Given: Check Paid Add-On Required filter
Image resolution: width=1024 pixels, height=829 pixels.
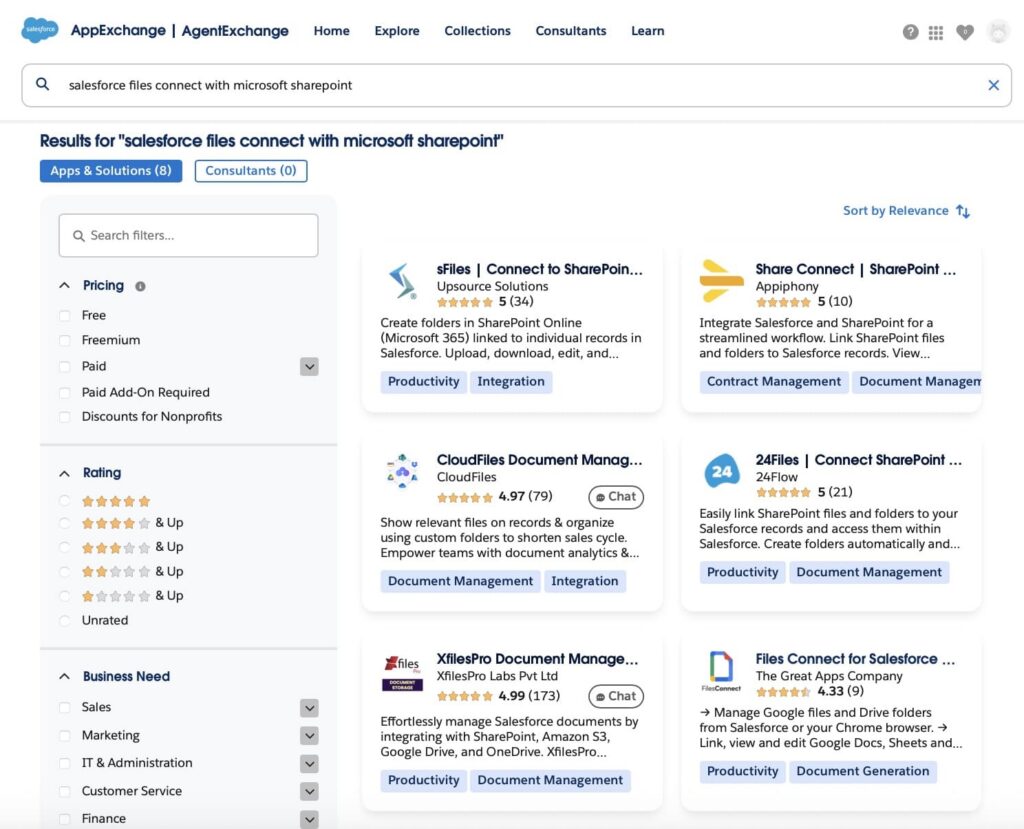Looking at the screenshot, I should pyautogui.click(x=65, y=393).
